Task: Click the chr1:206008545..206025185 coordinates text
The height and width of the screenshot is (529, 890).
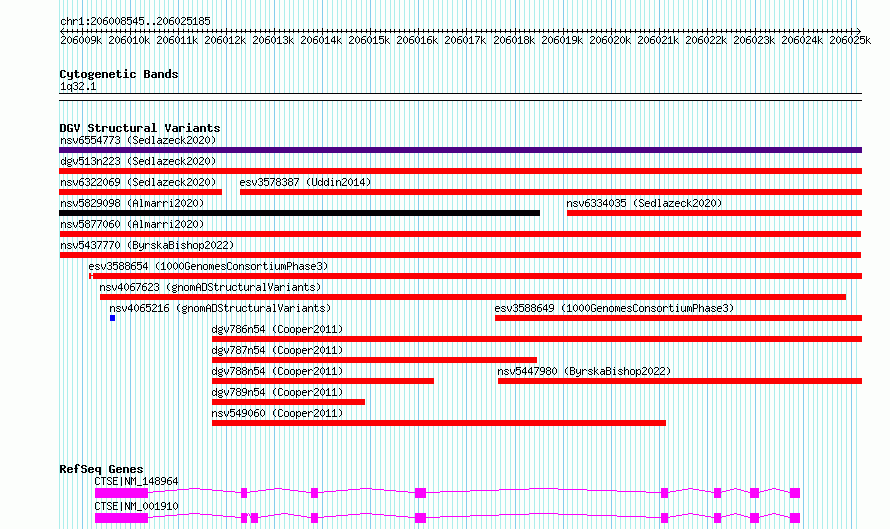Action: point(135,21)
